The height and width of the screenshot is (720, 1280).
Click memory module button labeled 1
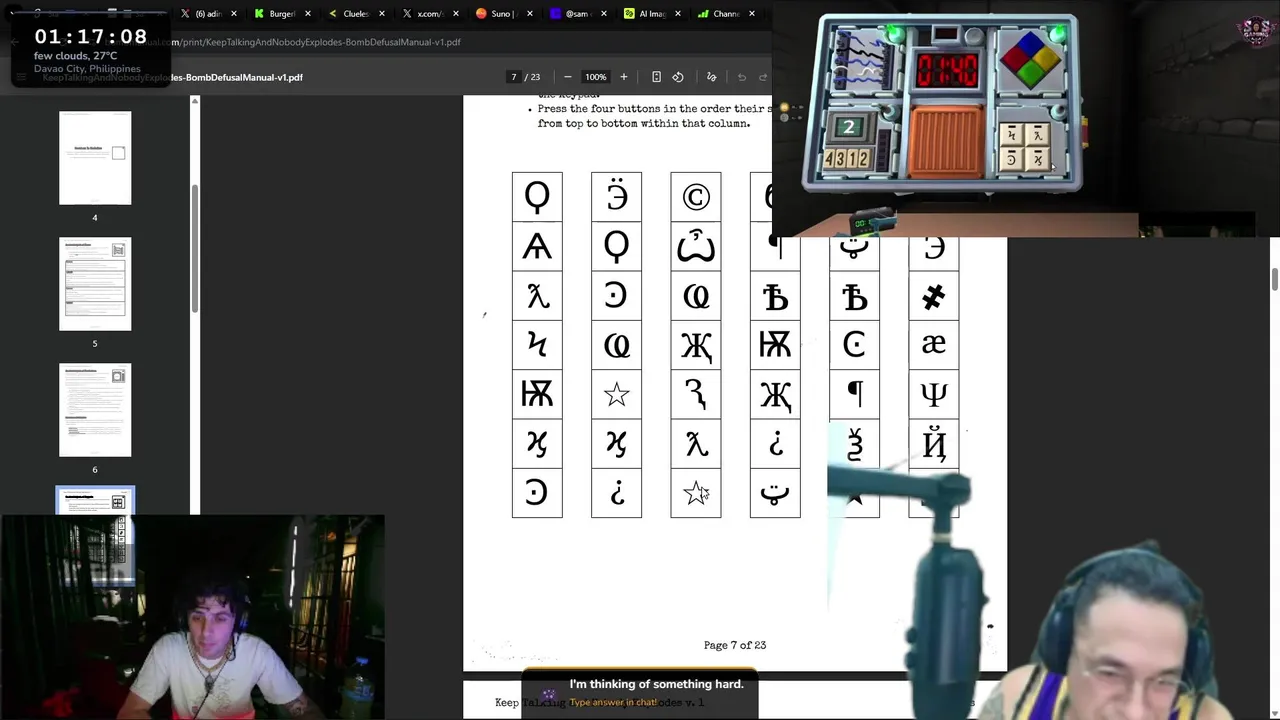pyautogui.click(x=852, y=158)
